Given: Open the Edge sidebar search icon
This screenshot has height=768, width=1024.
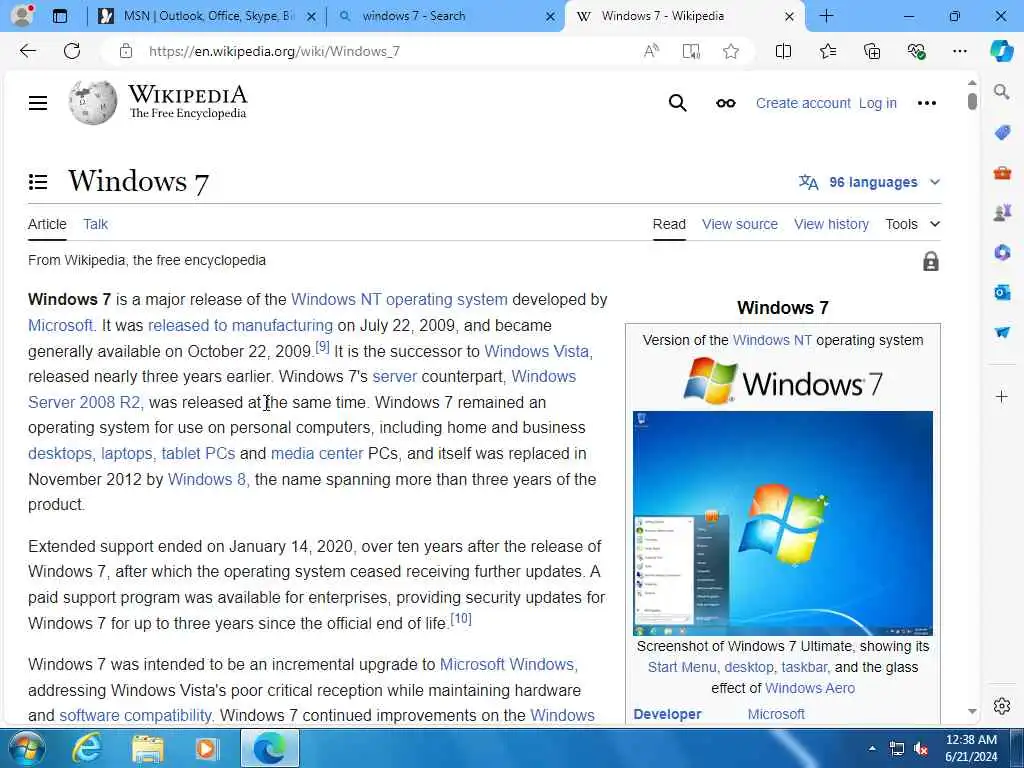Looking at the screenshot, I should coord(1001,92).
